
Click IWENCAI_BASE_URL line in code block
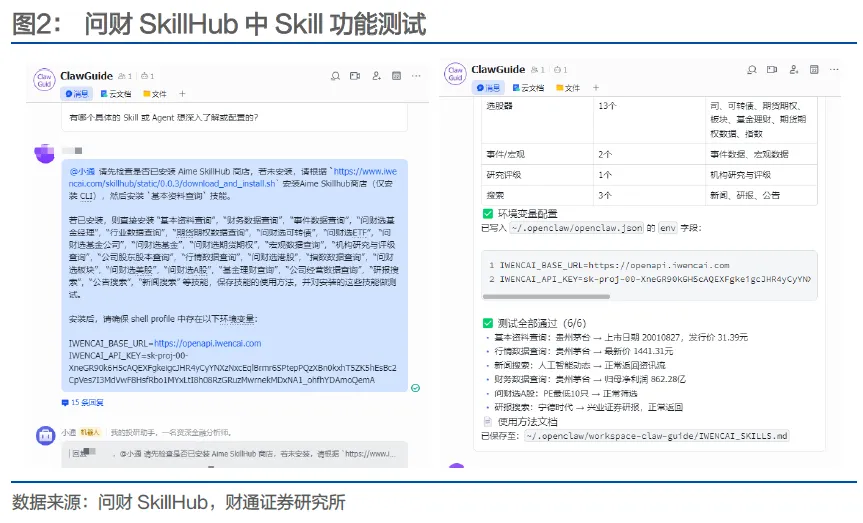pyautogui.click(x=614, y=265)
